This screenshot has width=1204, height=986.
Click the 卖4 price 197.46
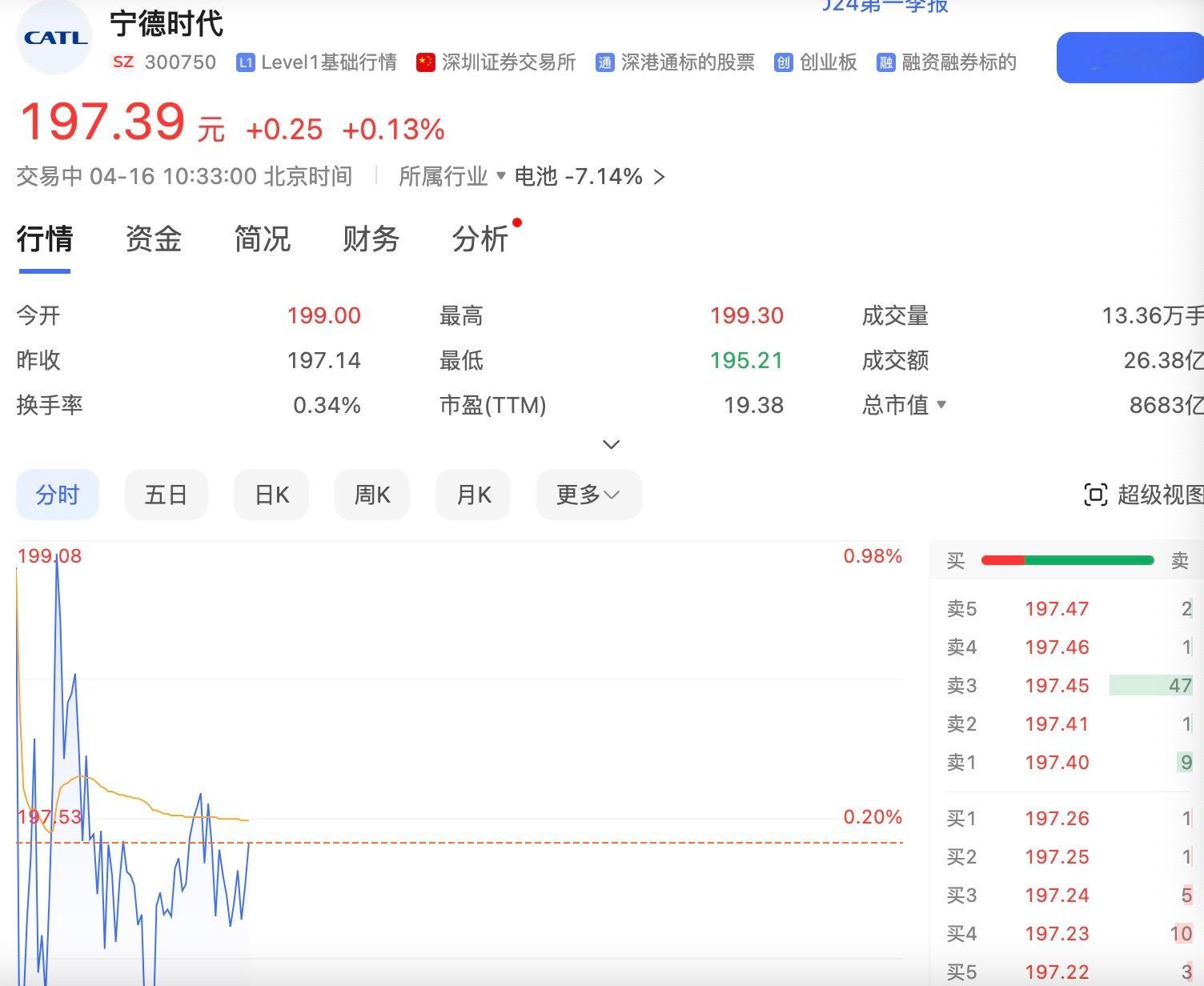[x=1057, y=647]
